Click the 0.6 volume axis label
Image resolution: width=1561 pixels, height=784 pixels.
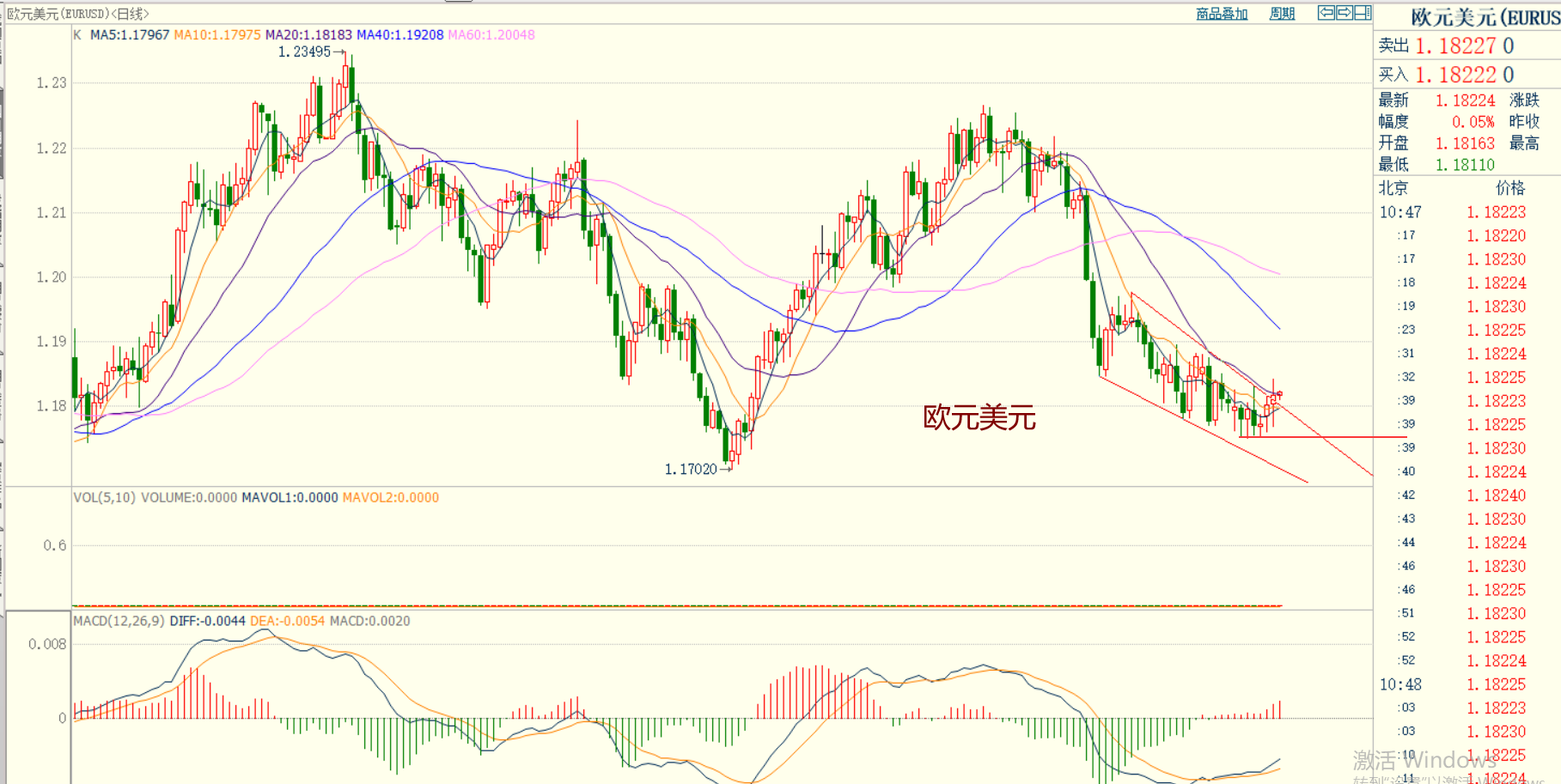click(x=55, y=545)
